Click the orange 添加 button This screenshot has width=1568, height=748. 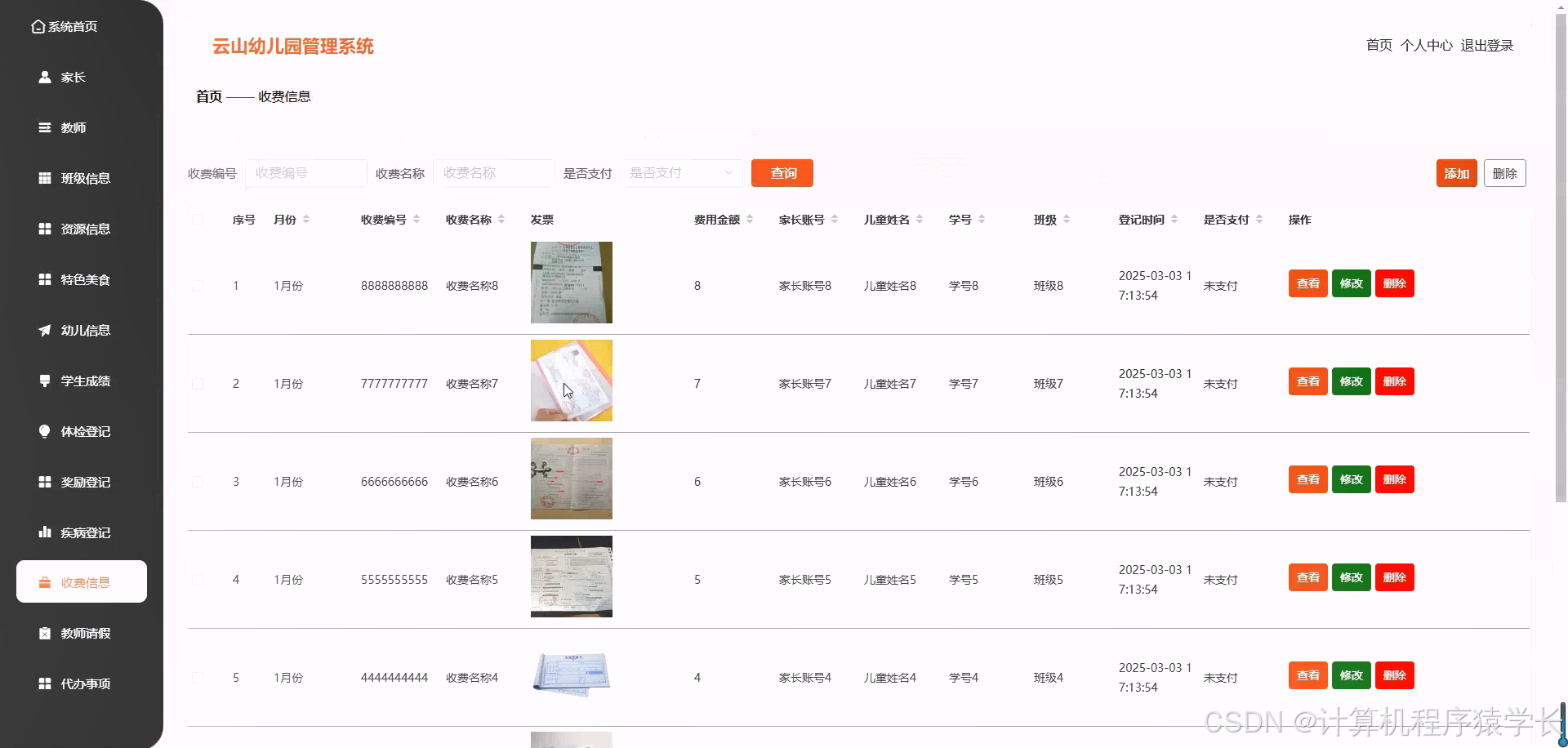coord(1457,173)
